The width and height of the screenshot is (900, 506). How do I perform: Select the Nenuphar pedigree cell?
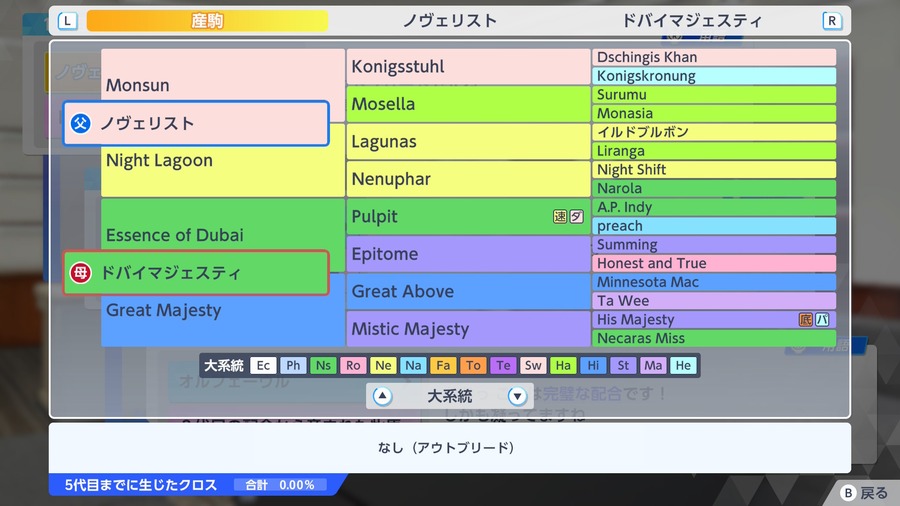[x=468, y=179]
